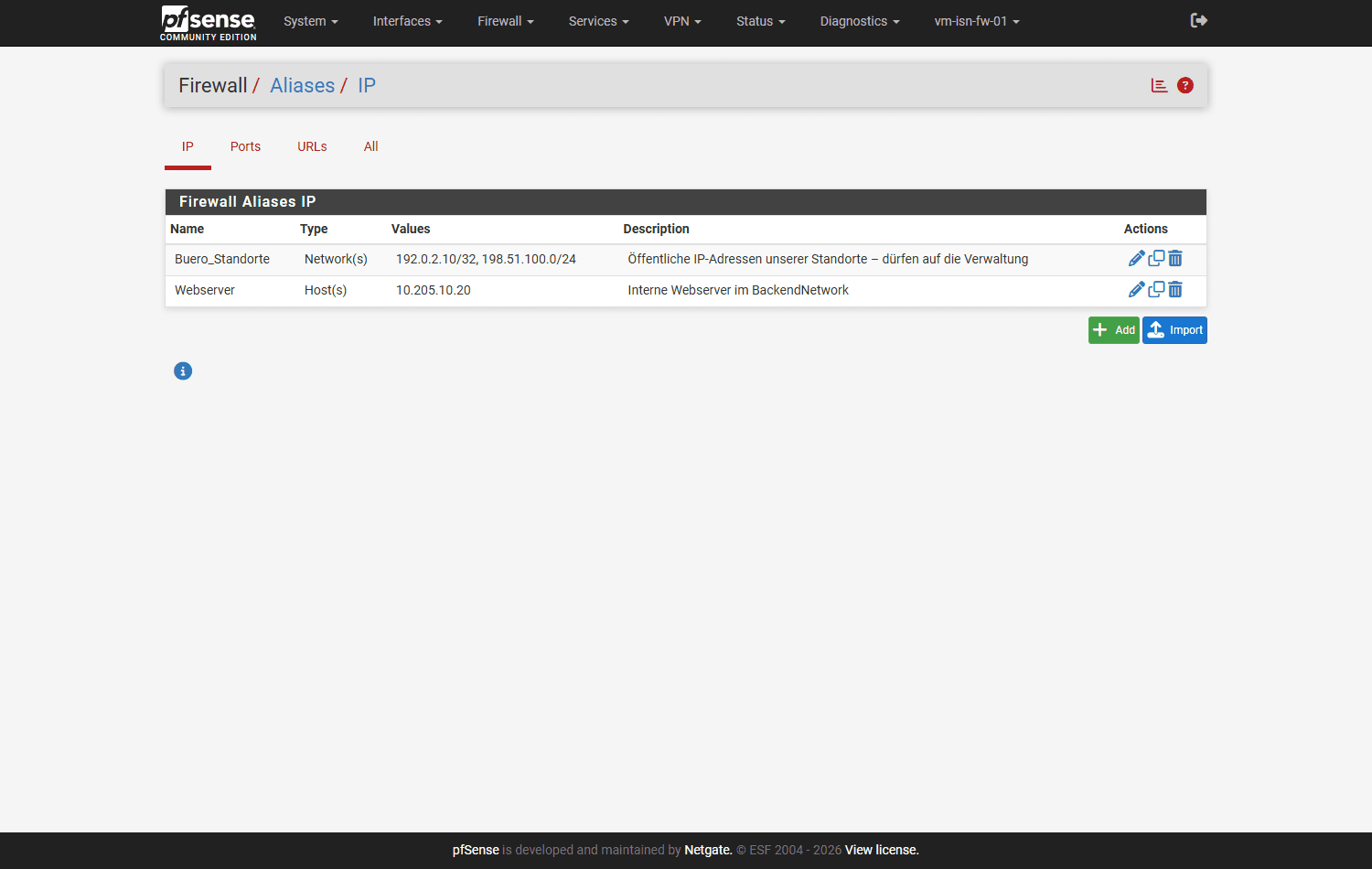Screen dimensions: 1372x869
Task: Expand the Firewall dropdown menu
Action: (506, 21)
